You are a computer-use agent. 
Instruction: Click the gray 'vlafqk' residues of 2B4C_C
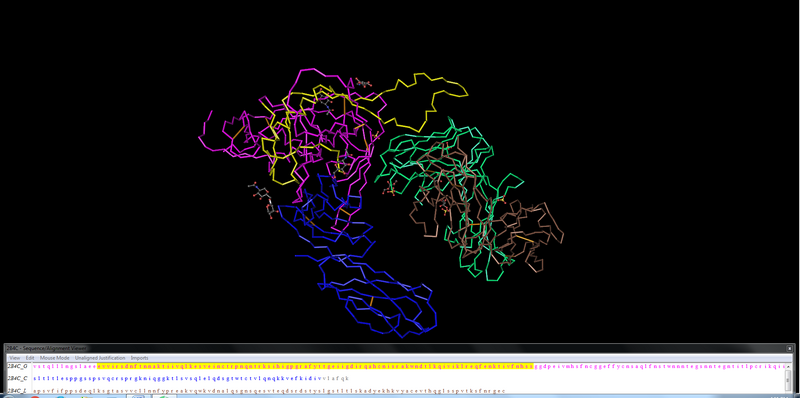(336, 379)
